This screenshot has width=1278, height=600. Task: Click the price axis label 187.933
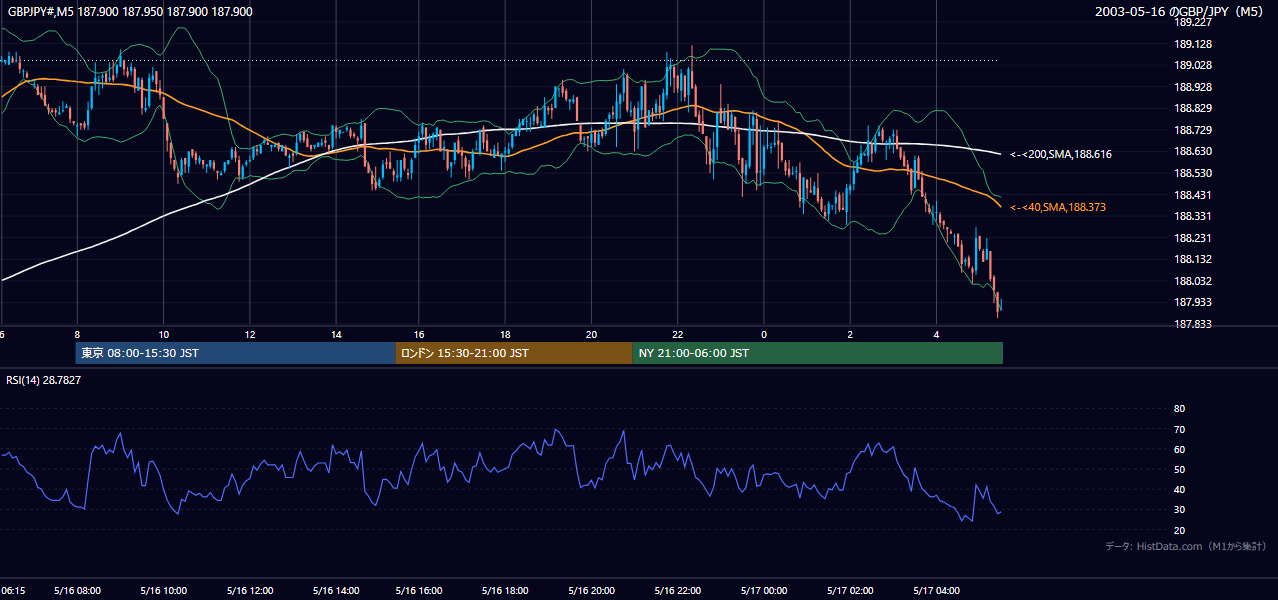point(1193,302)
